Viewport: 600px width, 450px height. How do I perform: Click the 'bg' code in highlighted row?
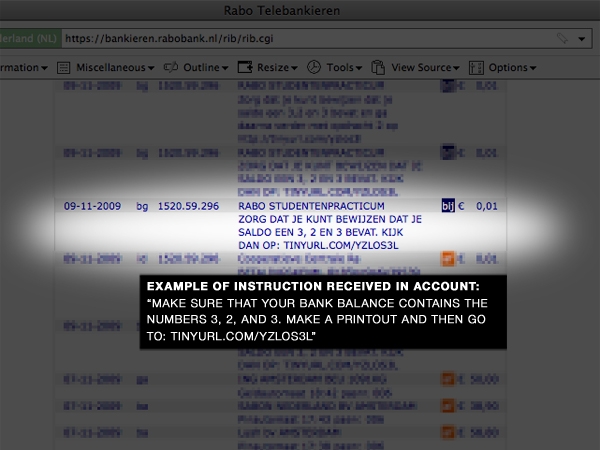142,207
